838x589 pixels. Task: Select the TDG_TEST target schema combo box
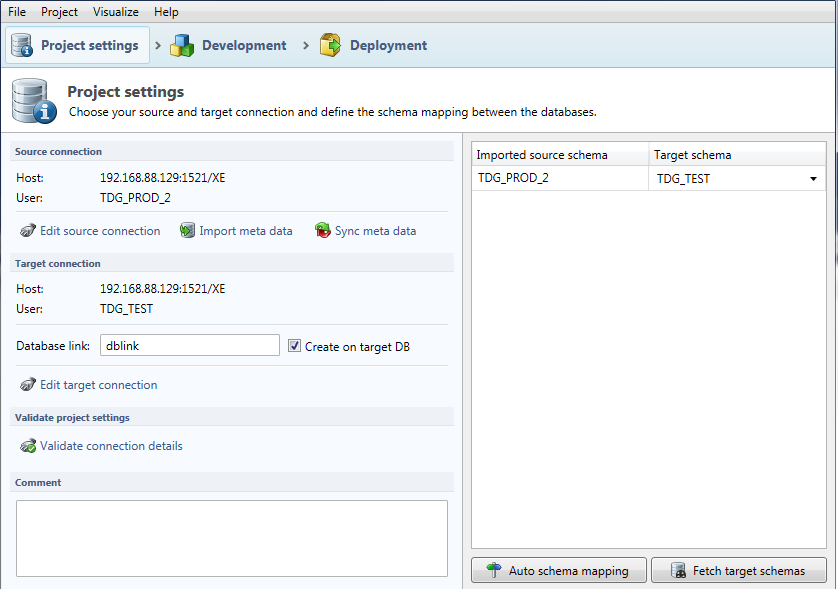click(x=728, y=179)
